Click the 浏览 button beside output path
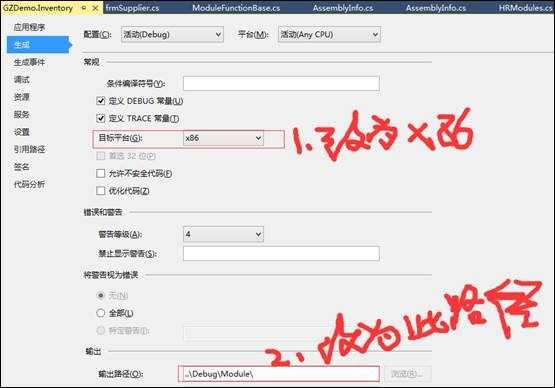The height and width of the screenshot is (388, 555). point(408,374)
